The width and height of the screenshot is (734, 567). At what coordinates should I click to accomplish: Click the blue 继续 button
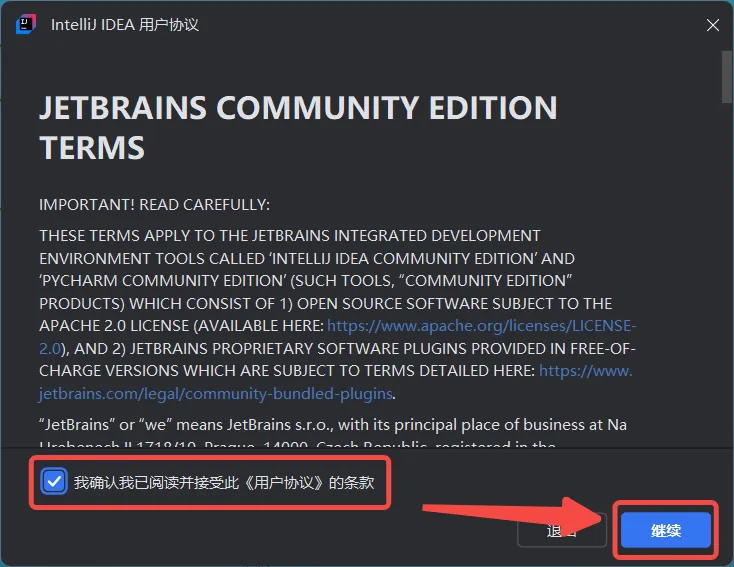pos(666,530)
